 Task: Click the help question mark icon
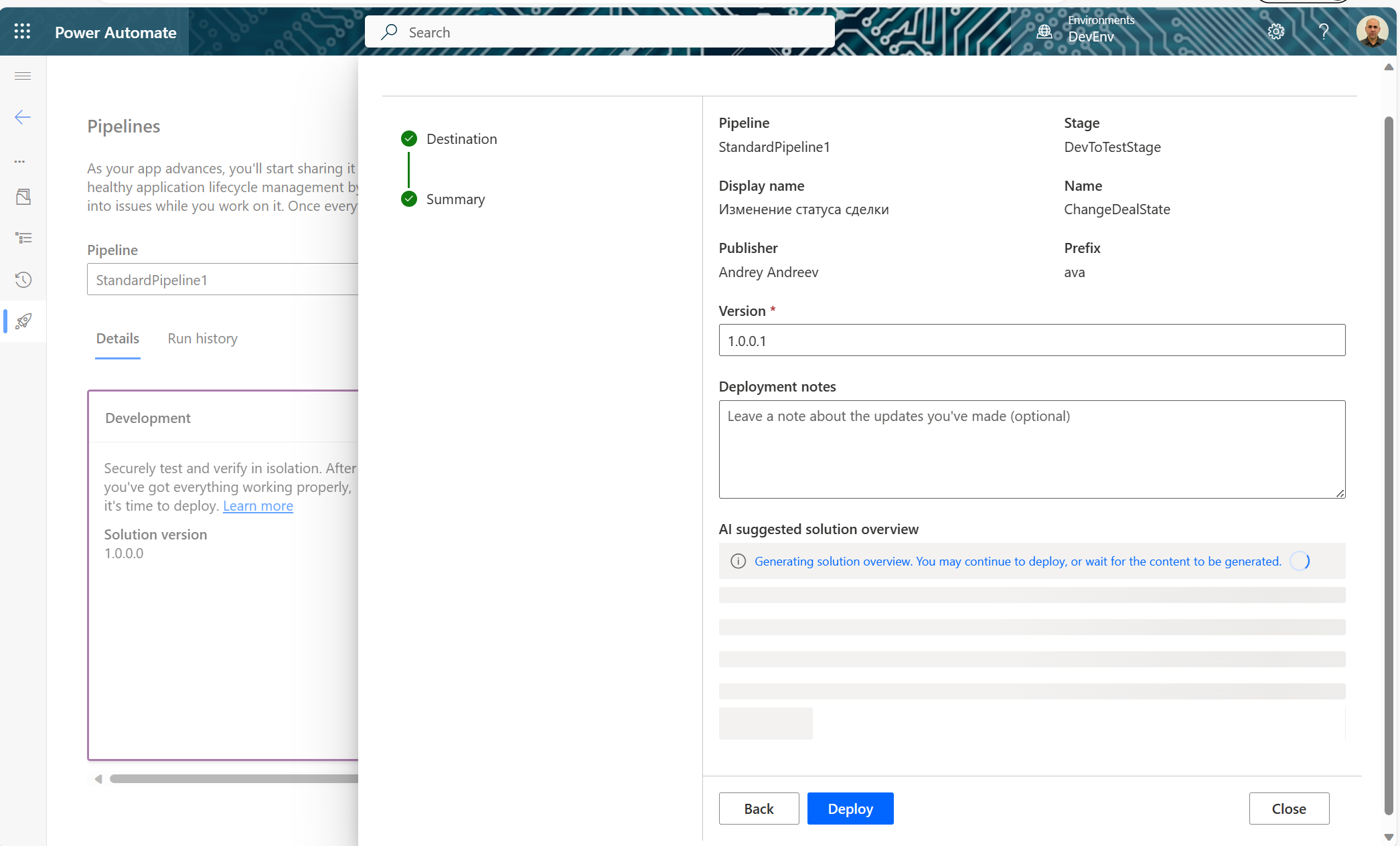coord(1323,31)
